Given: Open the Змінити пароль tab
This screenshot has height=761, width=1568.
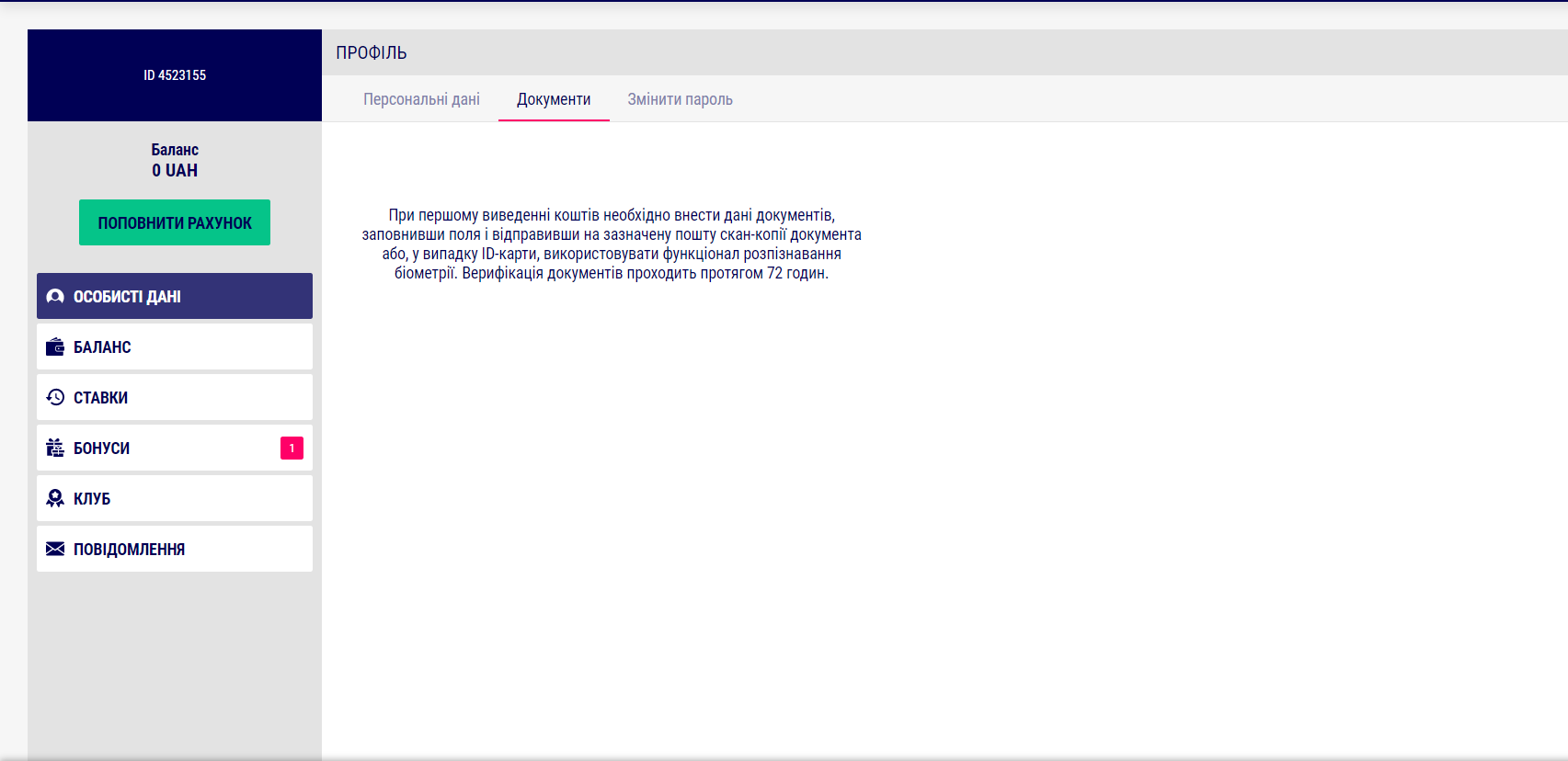Looking at the screenshot, I should [x=680, y=99].
